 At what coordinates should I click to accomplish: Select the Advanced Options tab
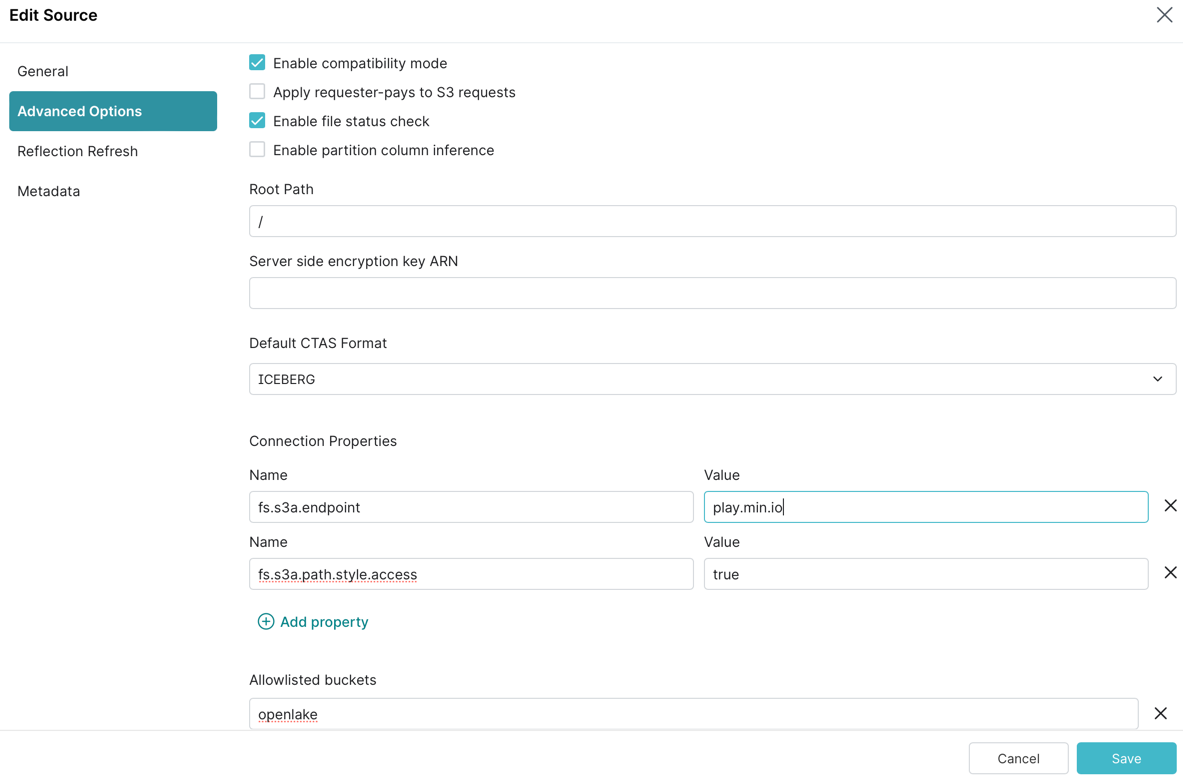[x=112, y=111]
